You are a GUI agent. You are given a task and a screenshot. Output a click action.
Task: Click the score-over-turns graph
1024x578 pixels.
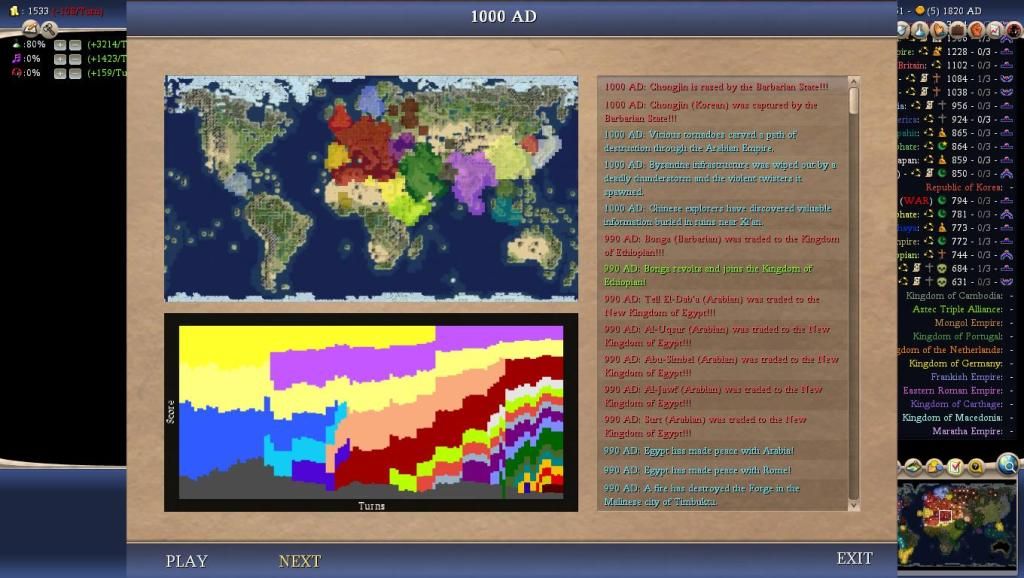[x=371, y=412]
